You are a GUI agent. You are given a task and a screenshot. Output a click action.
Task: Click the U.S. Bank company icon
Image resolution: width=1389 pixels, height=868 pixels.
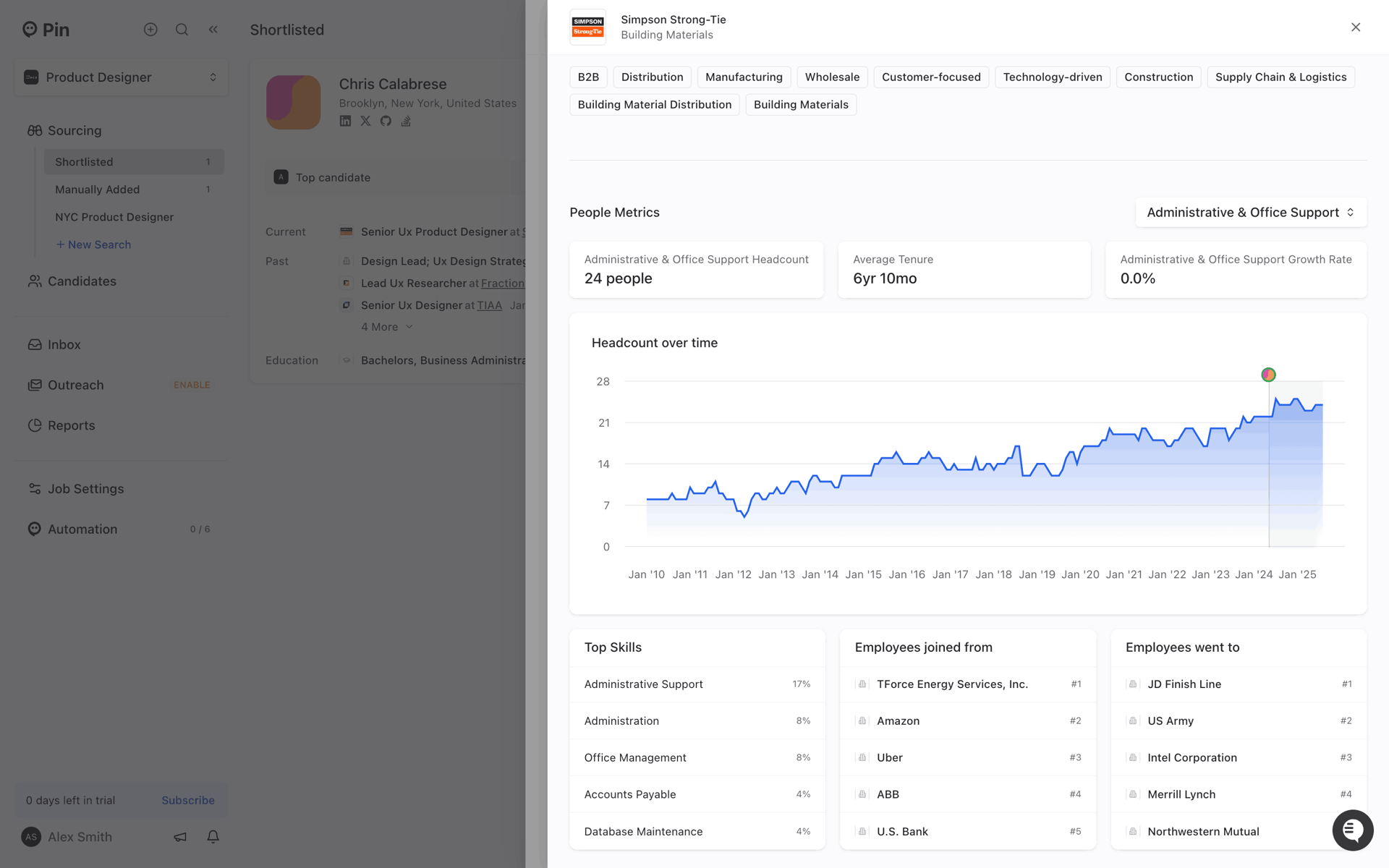pos(862,831)
